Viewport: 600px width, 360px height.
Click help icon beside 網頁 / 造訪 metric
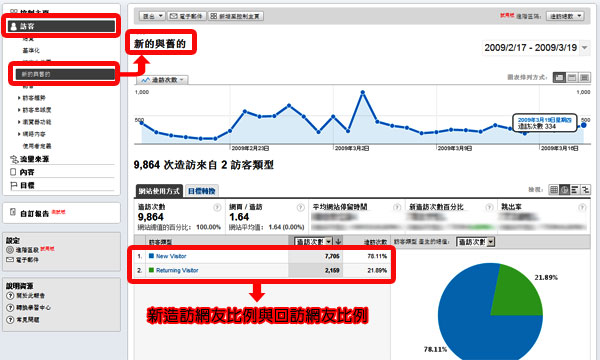[300, 207]
